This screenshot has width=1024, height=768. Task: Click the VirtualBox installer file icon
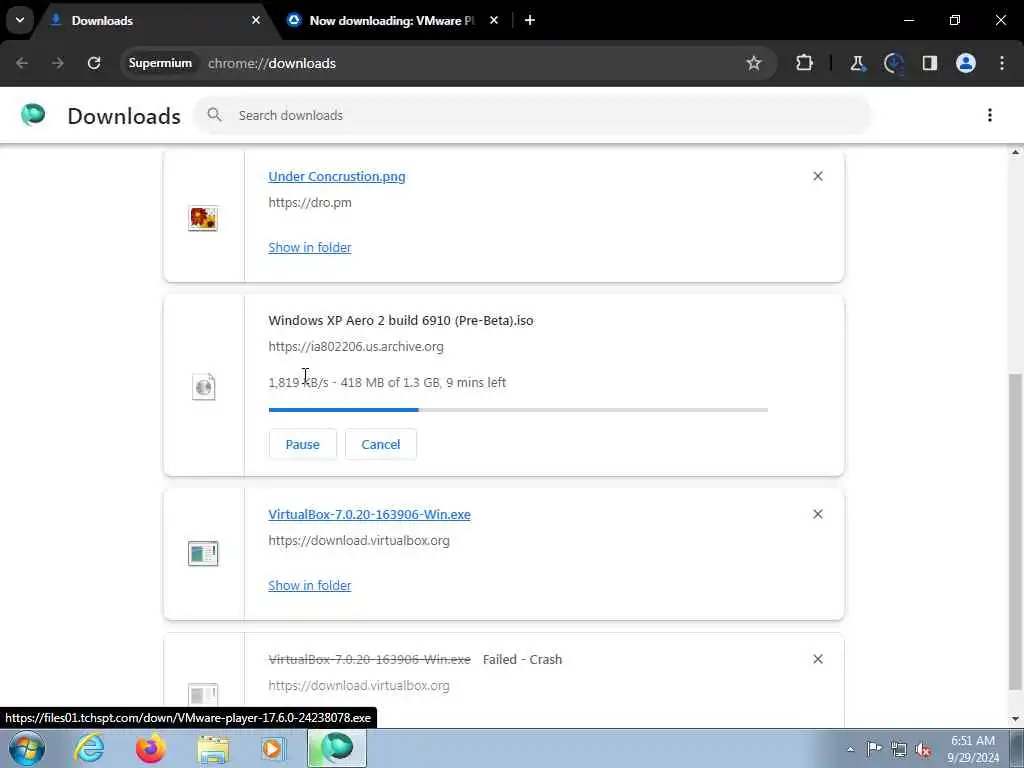[x=203, y=553]
